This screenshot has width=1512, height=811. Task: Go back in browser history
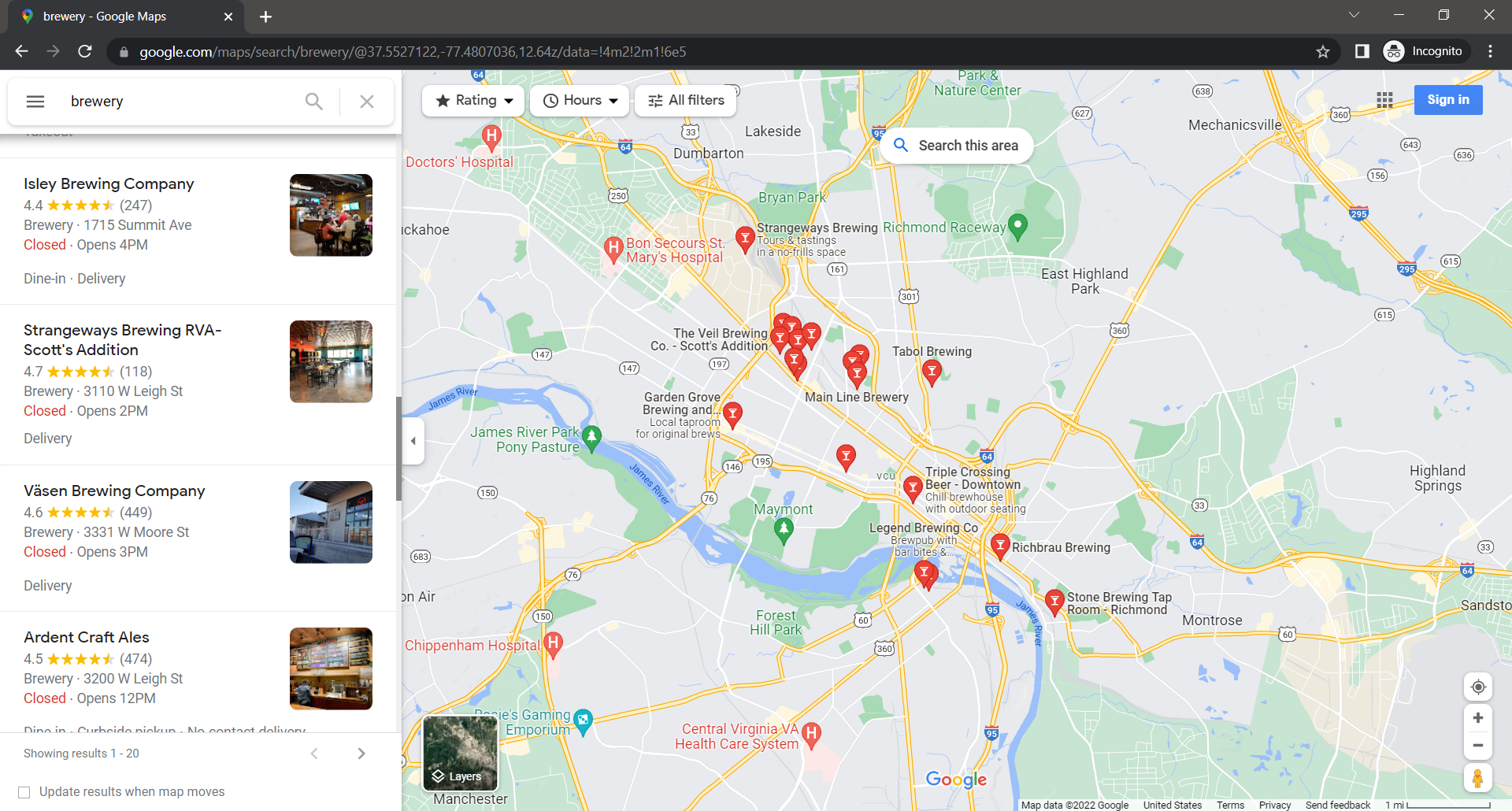[21, 51]
